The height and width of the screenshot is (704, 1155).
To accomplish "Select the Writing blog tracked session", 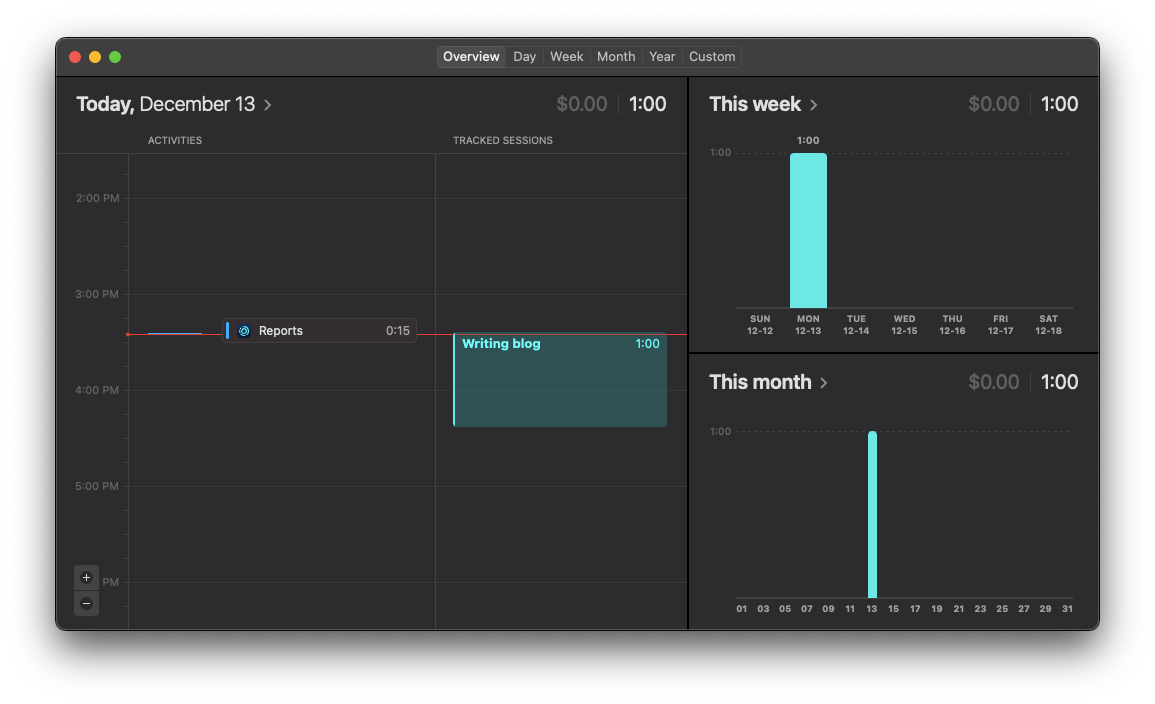I will point(560,380).
